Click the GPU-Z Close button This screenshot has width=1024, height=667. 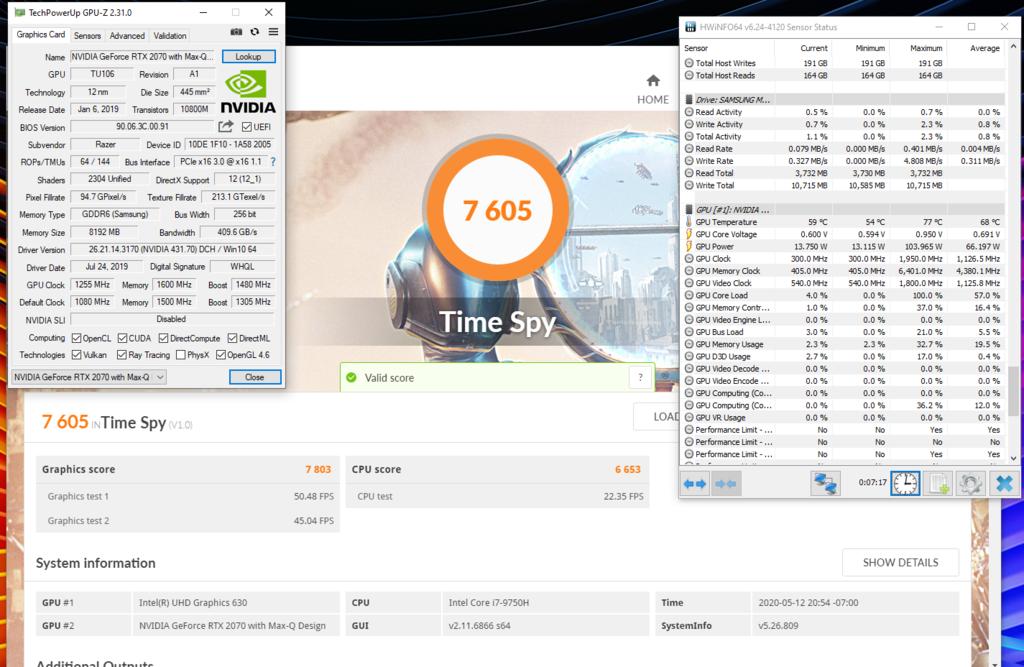tap(255, 377)
